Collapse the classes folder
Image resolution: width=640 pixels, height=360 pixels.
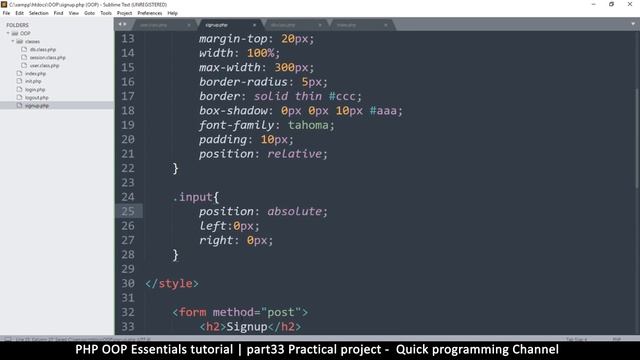tap(13, 41)
